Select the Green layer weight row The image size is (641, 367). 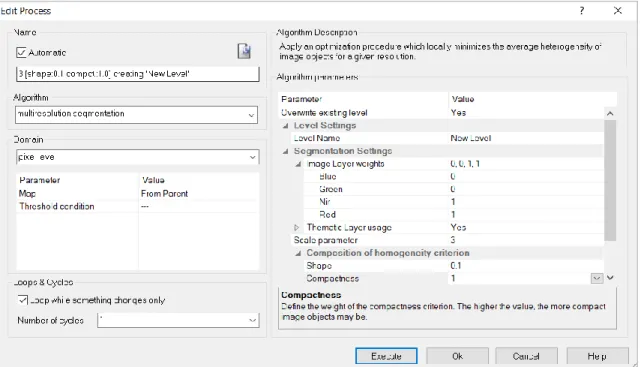click(454, 189)
